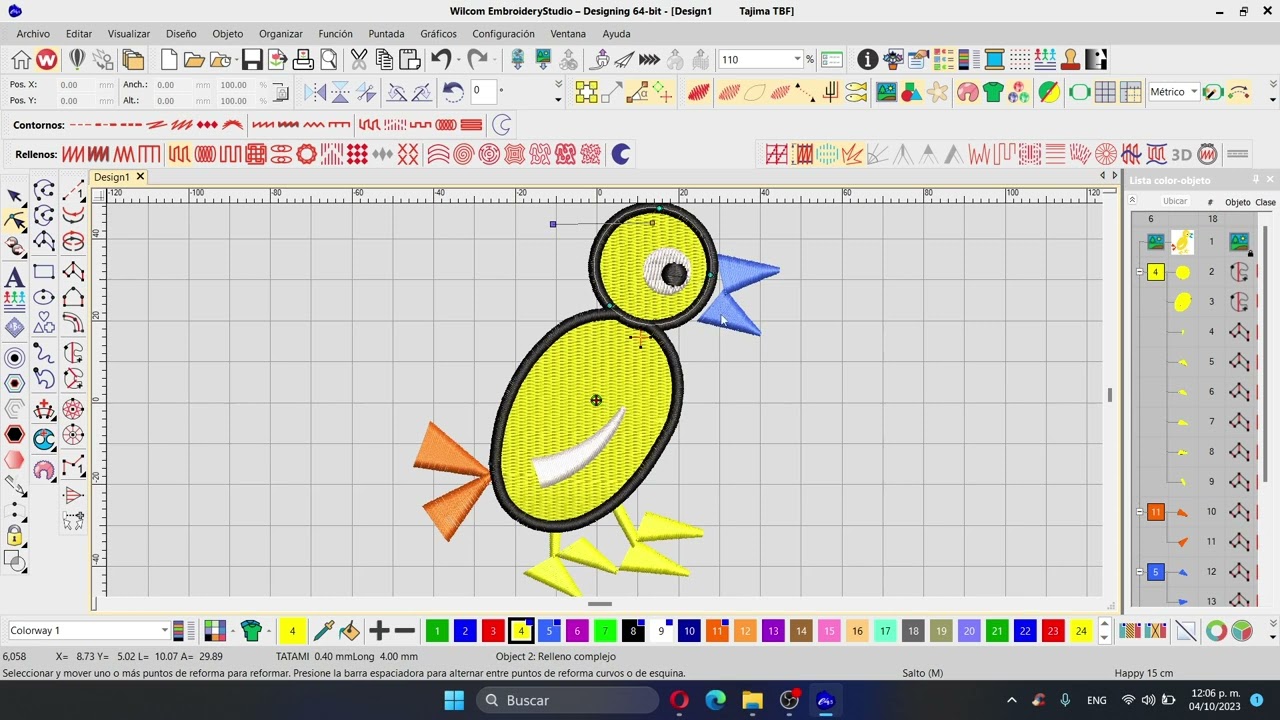Open Microsoft Edge from the taskbar
The image size is (1280, 720).
(716, 700)
